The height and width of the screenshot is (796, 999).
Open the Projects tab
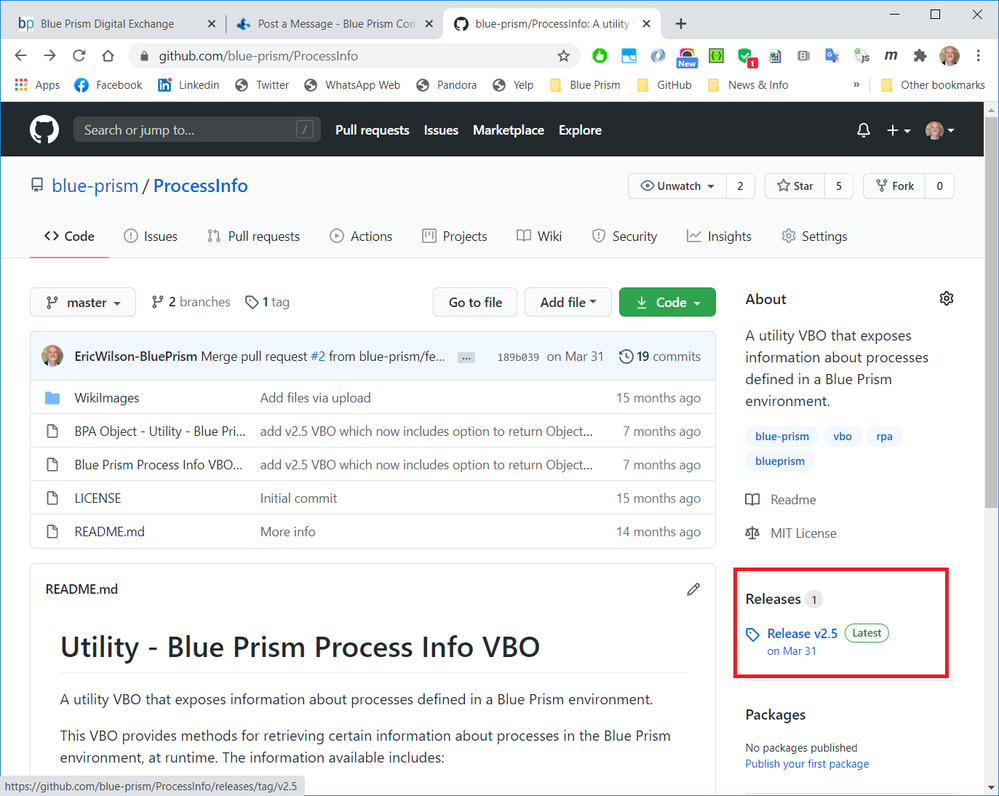[x=455, y=236]
